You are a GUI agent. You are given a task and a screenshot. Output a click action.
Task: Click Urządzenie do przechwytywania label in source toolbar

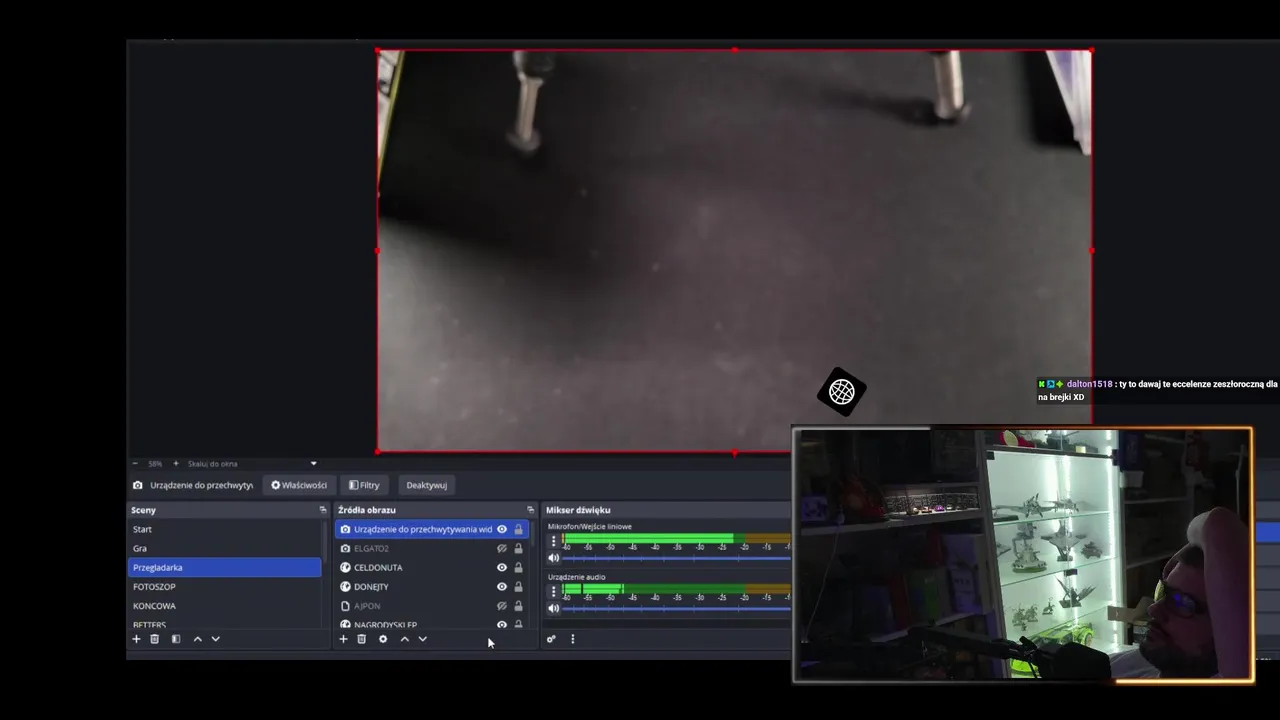click(x=201, y=485)
